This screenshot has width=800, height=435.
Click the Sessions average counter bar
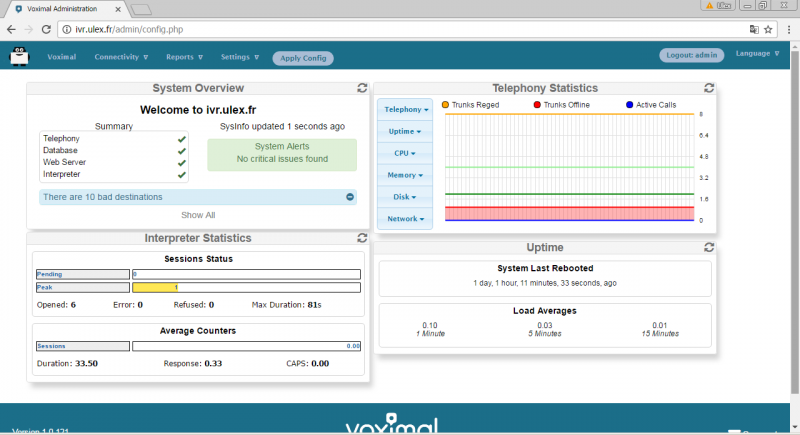(x=246, y=346)
